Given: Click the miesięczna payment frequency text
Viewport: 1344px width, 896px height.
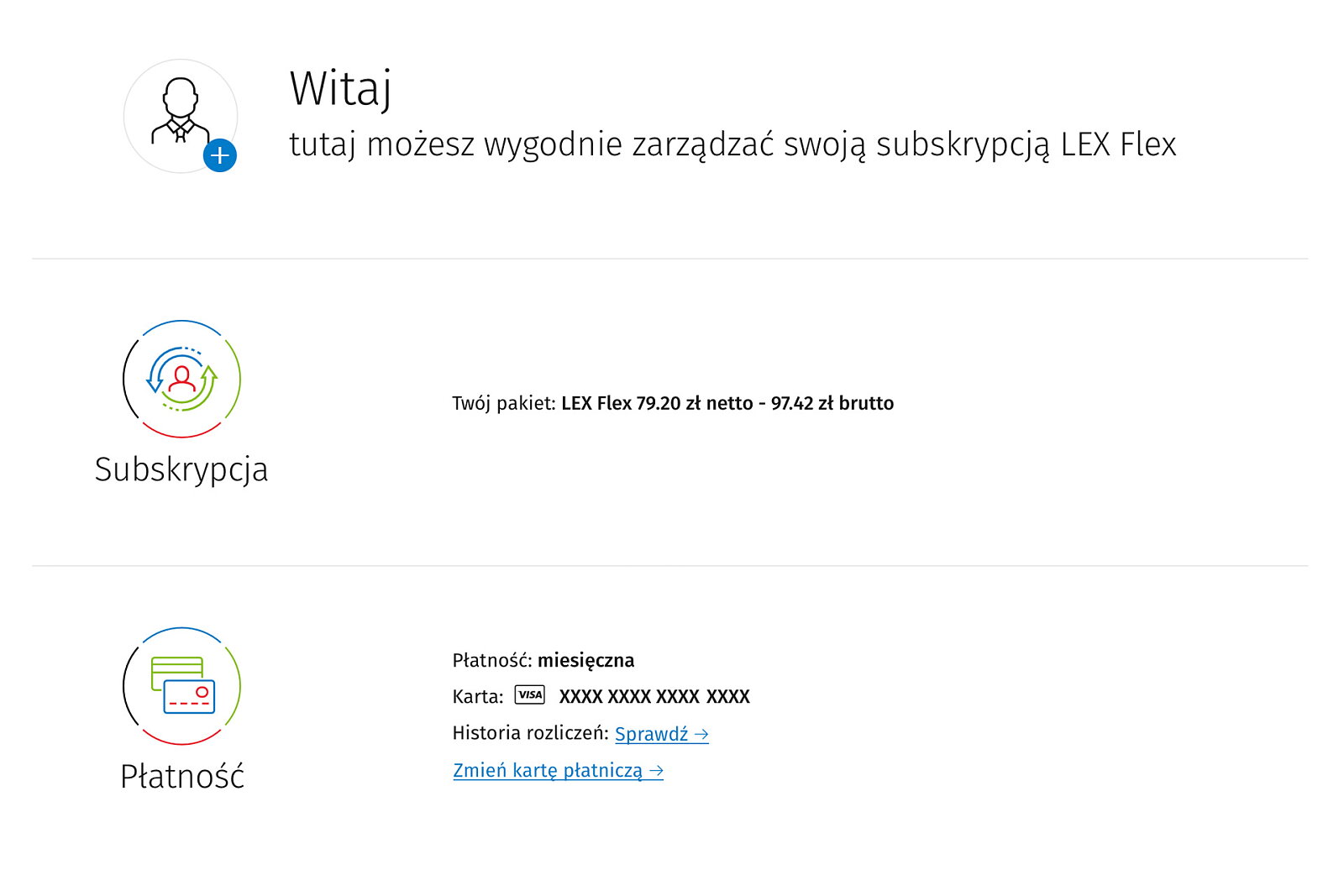Looking at the screenshot, I should click(x=585, y=661).
